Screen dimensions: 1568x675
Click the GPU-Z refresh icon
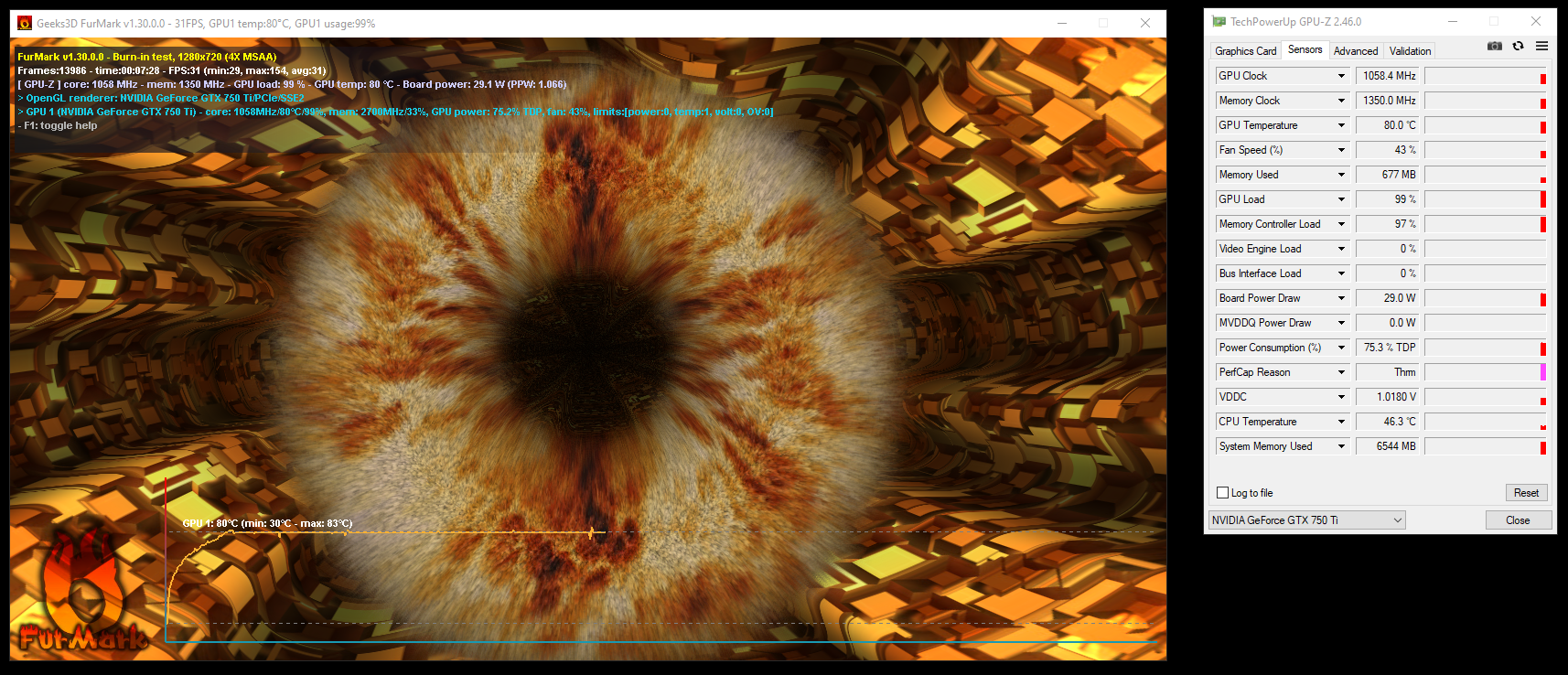(x=1519, y=46)
